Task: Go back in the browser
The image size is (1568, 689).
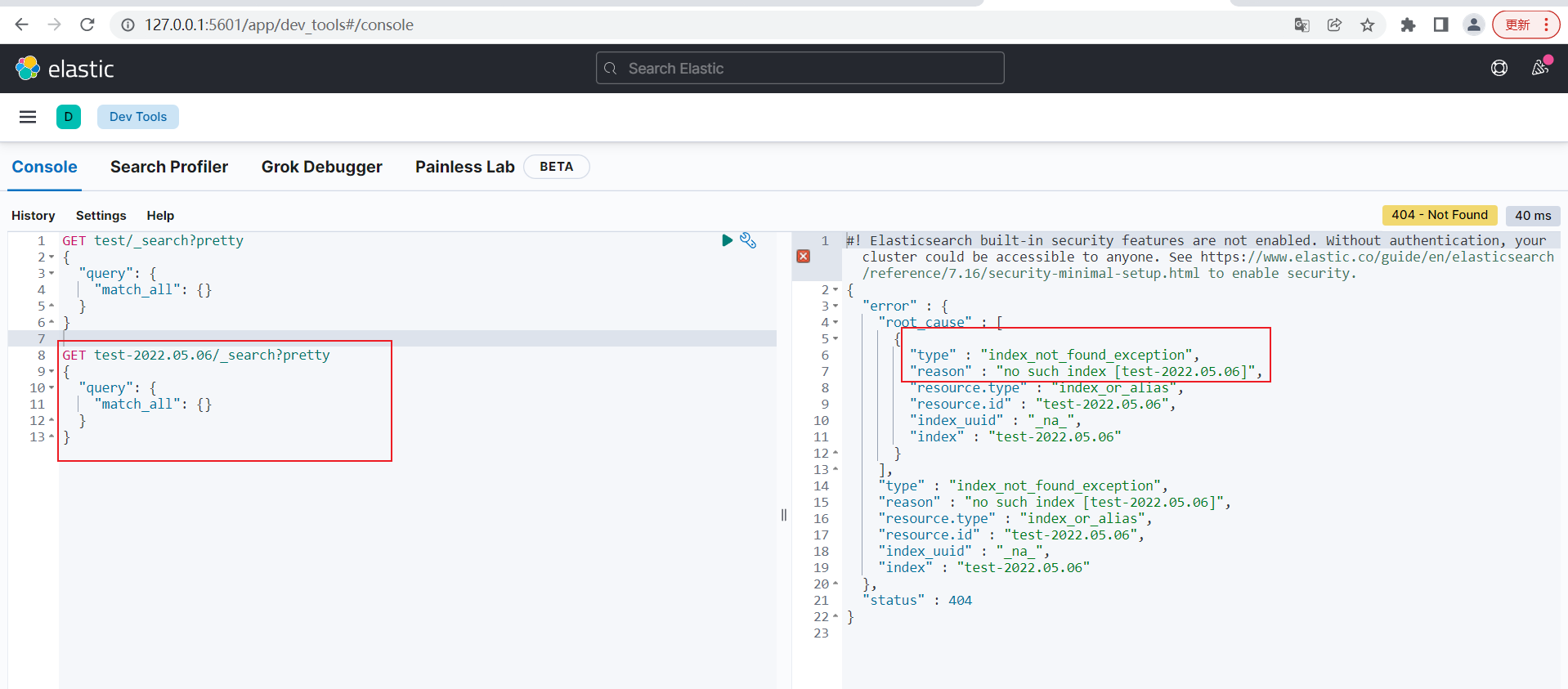Action: pos(22,25)
